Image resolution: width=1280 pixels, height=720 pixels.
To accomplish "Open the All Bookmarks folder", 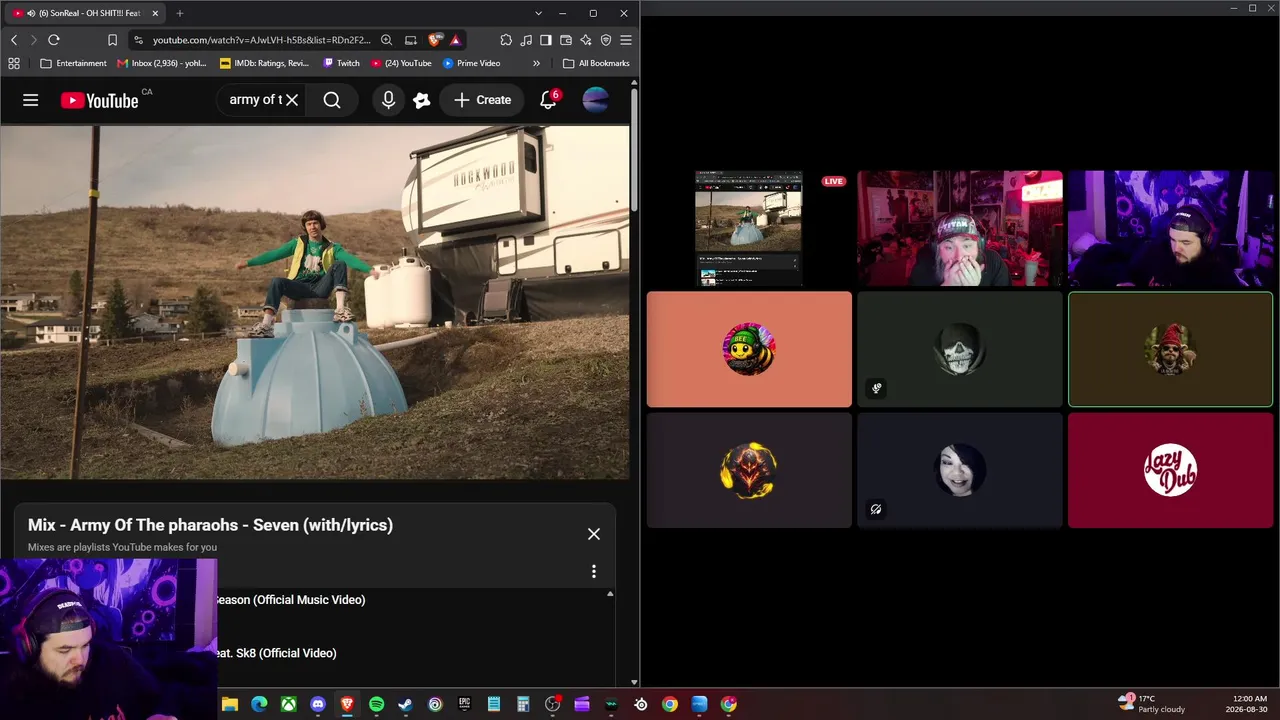I will 596,63.
